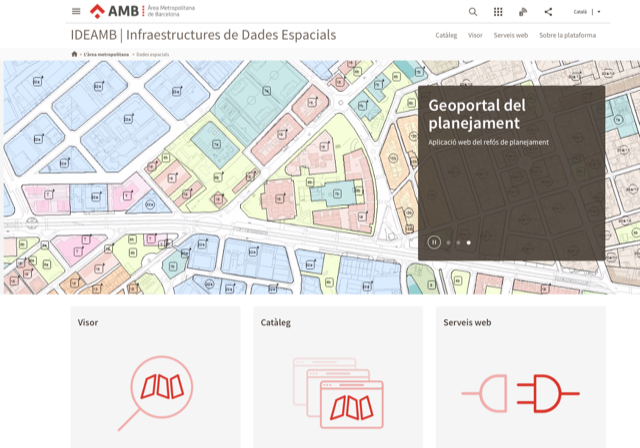
Task: Go to home via breadcrumb house icon
Action: (x=75, y=53)
